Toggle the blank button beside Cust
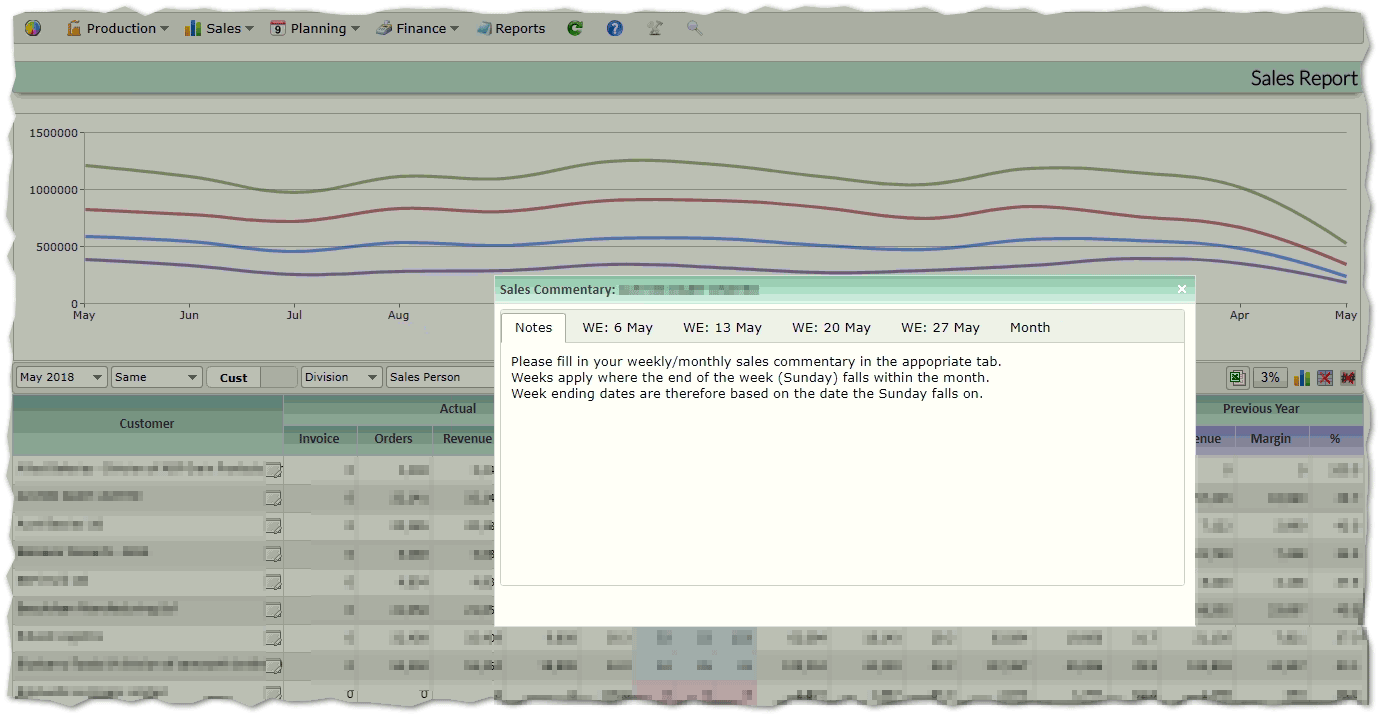 (279, 377)
